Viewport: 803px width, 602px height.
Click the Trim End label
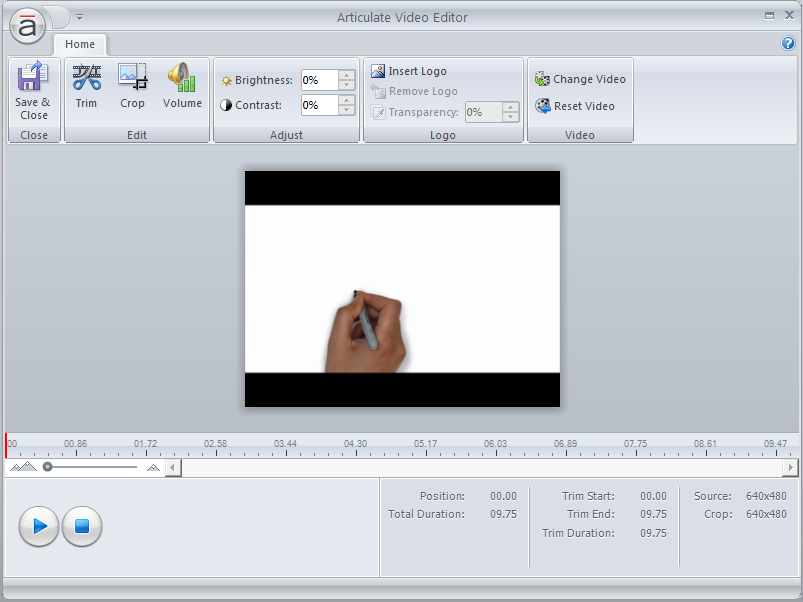tap(590, 514)
